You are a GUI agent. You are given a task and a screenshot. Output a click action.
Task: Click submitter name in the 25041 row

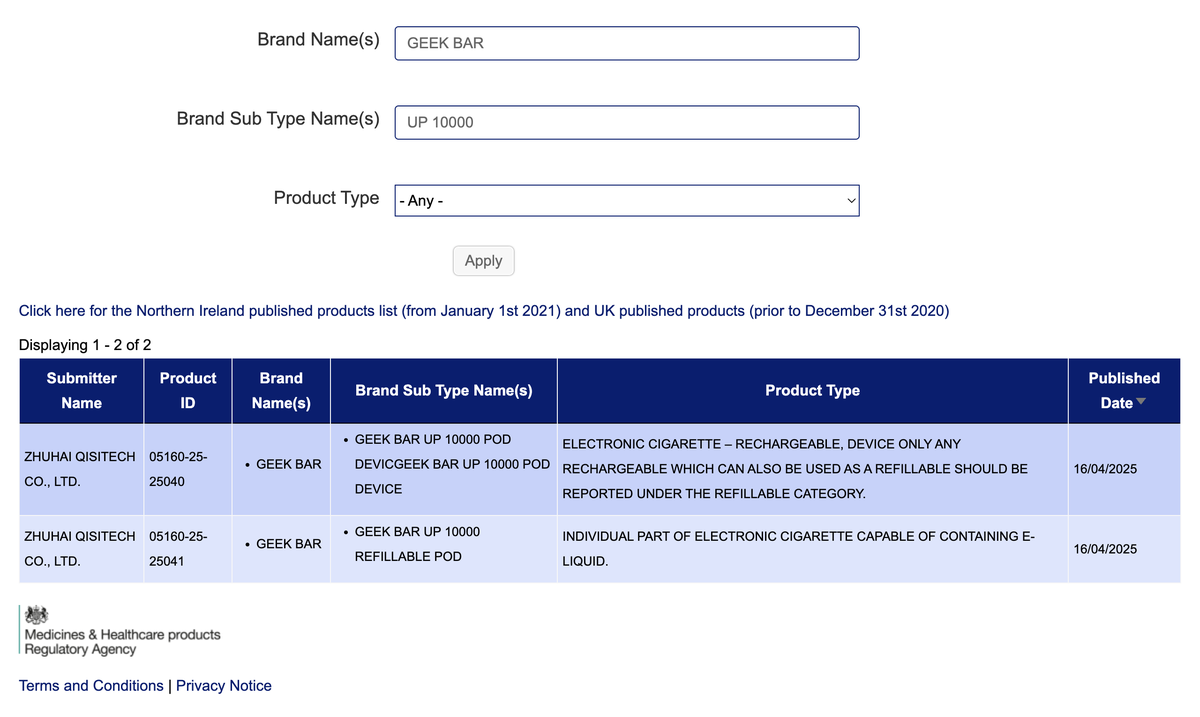pos(79,549)
